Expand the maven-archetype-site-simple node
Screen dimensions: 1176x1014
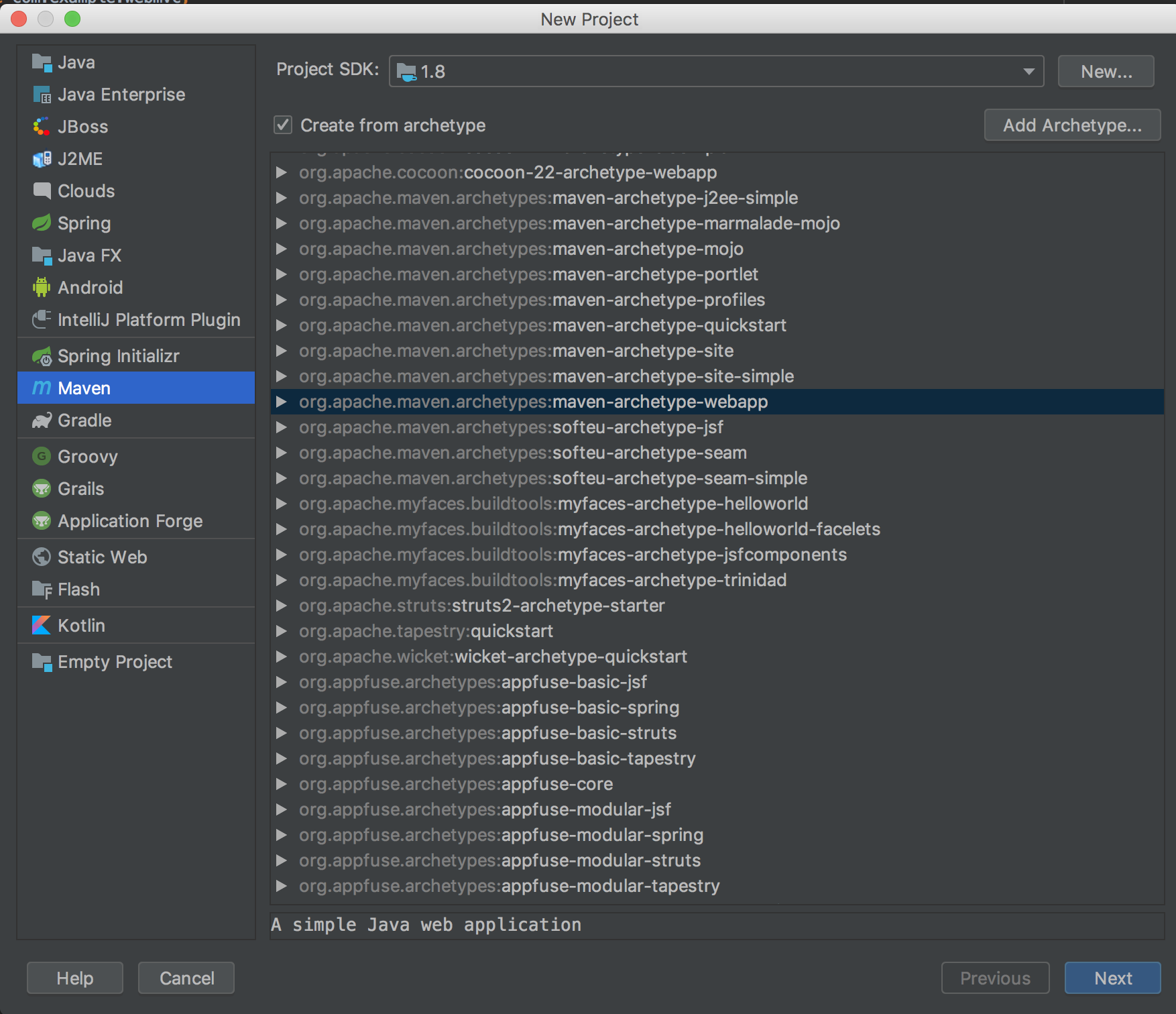282,376
